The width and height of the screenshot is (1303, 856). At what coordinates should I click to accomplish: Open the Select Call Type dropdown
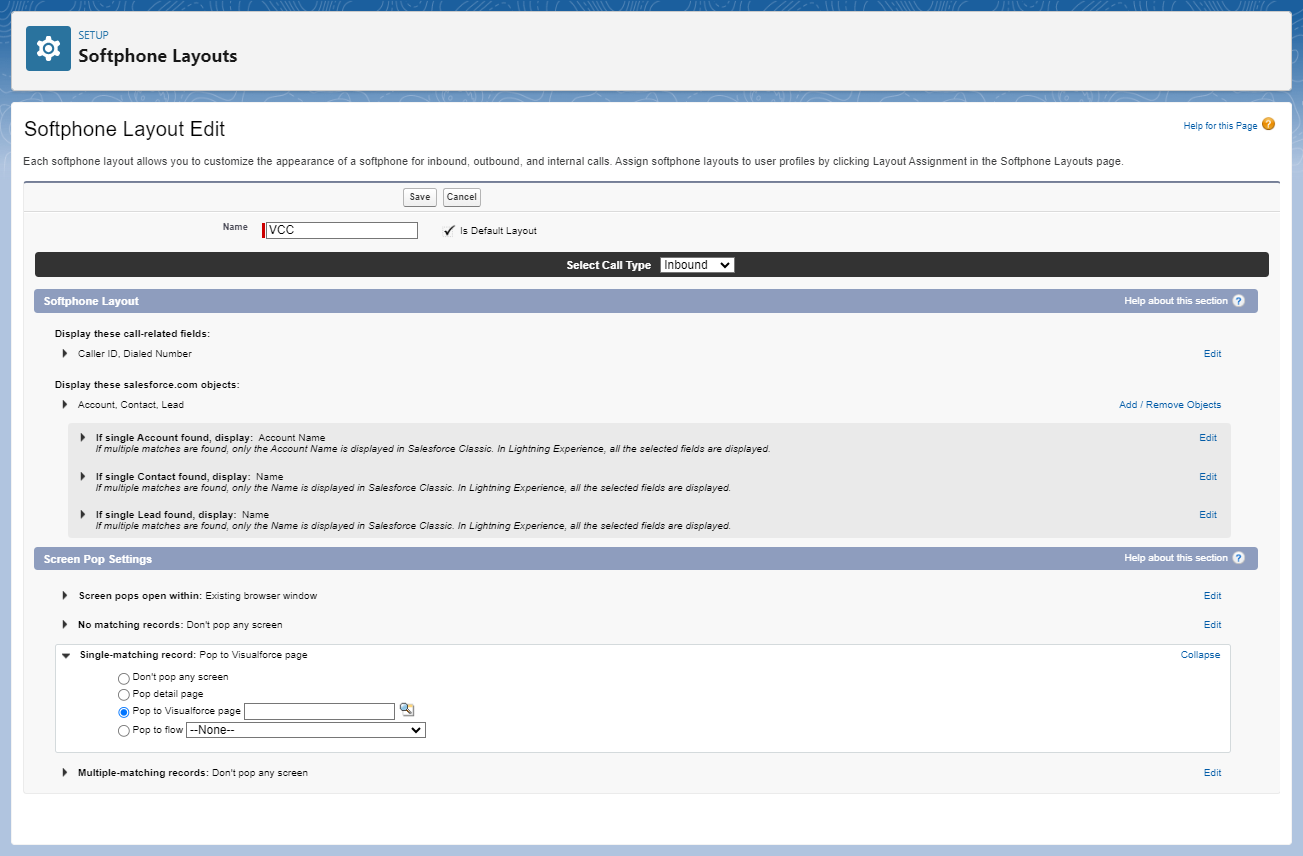(x=697, y=265)
